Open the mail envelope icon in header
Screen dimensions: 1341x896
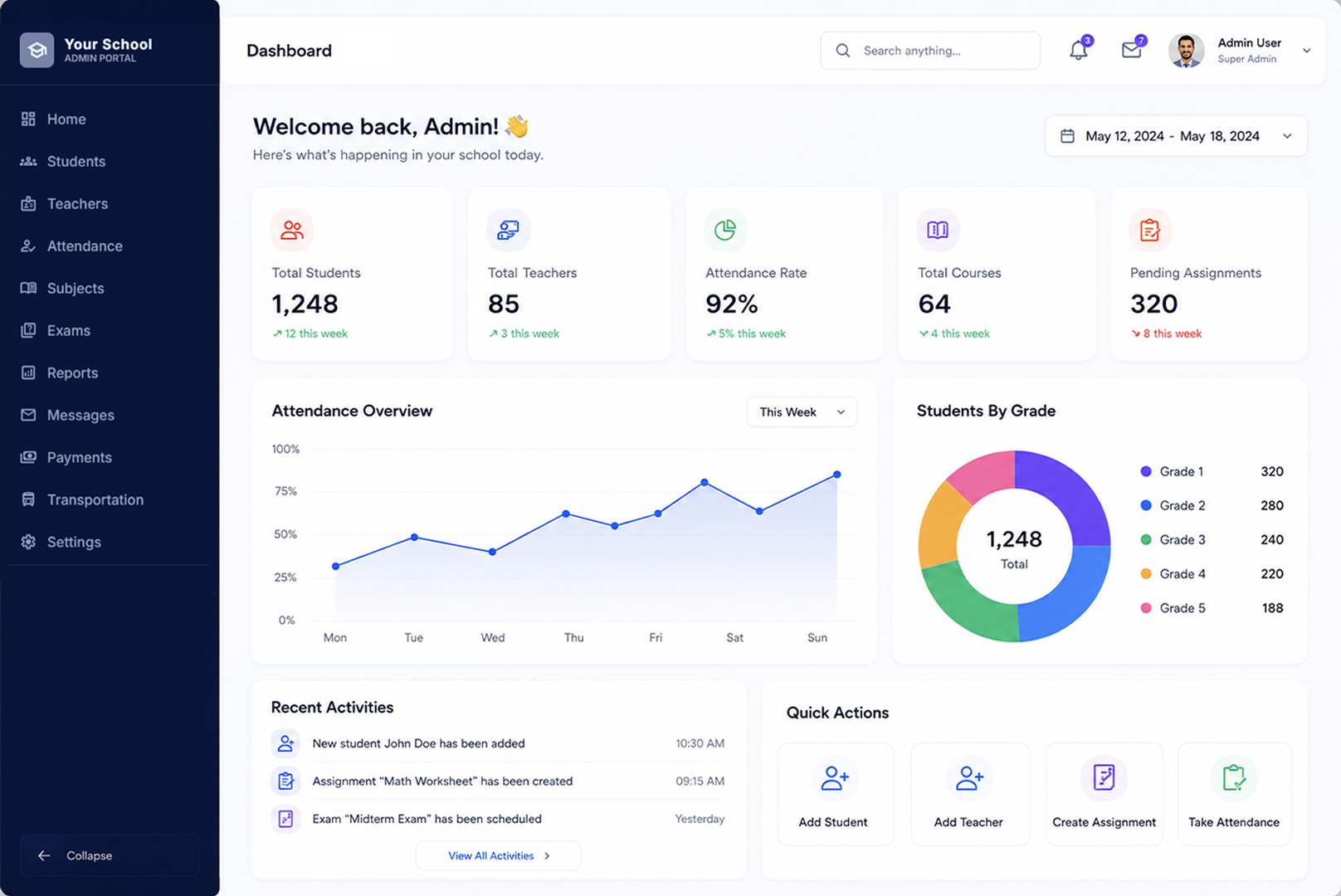1131,51
